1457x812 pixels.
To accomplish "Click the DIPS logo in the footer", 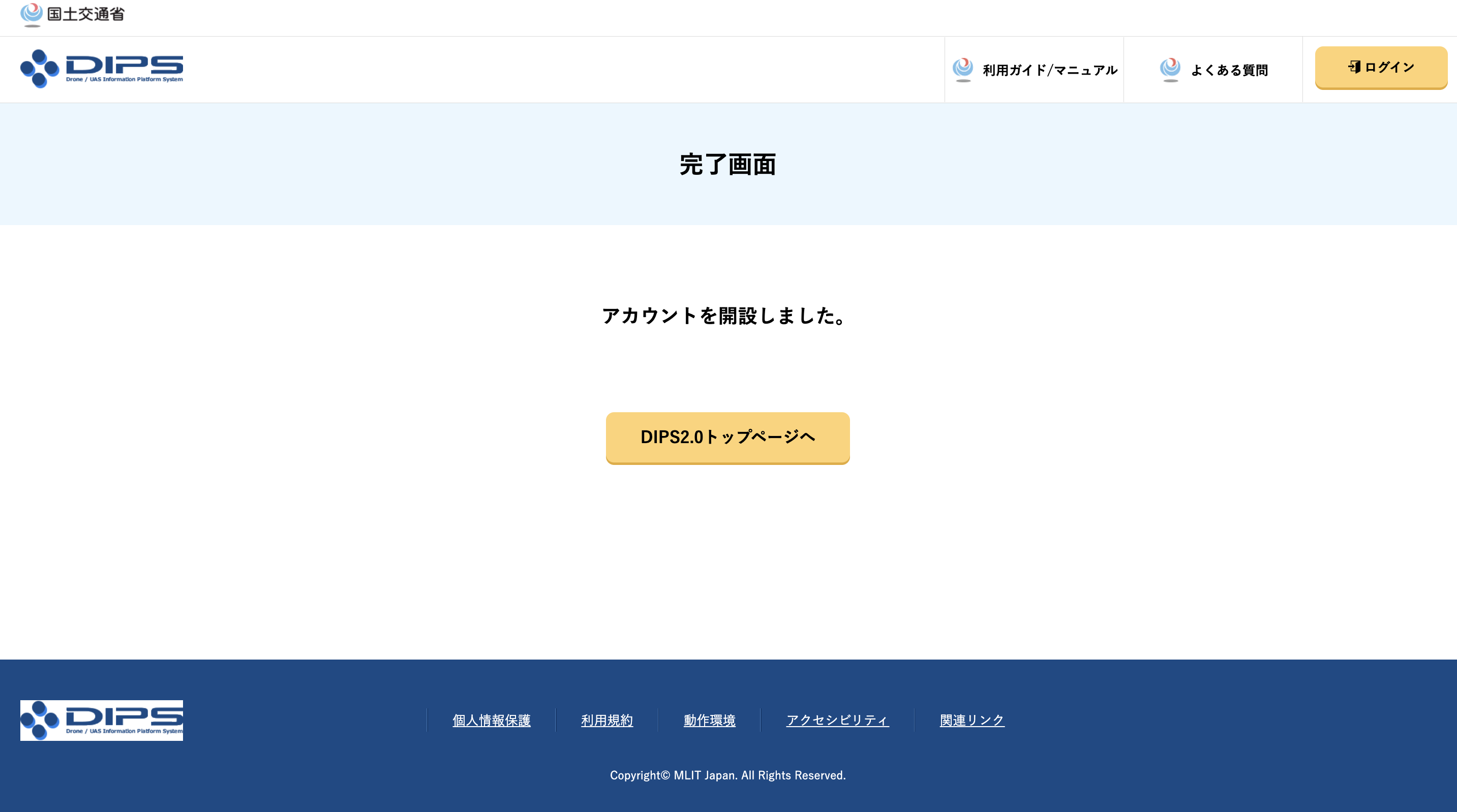I will (x=102, y=721).
